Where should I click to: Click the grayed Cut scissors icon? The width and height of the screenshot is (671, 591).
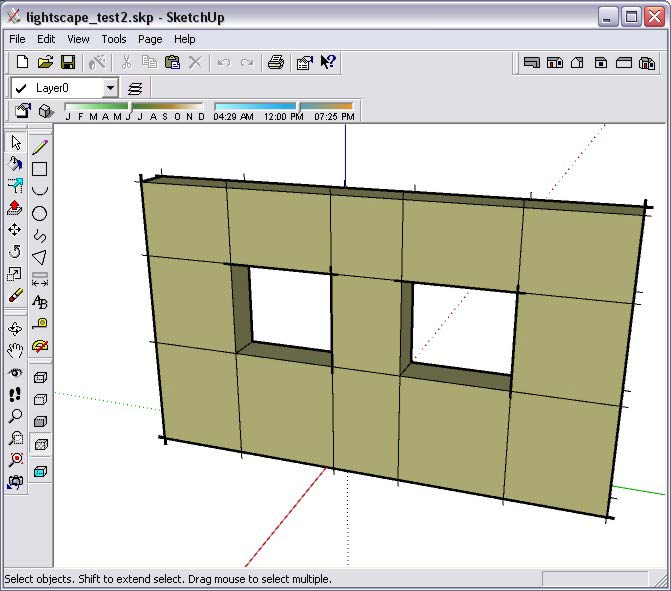[126, 63]
